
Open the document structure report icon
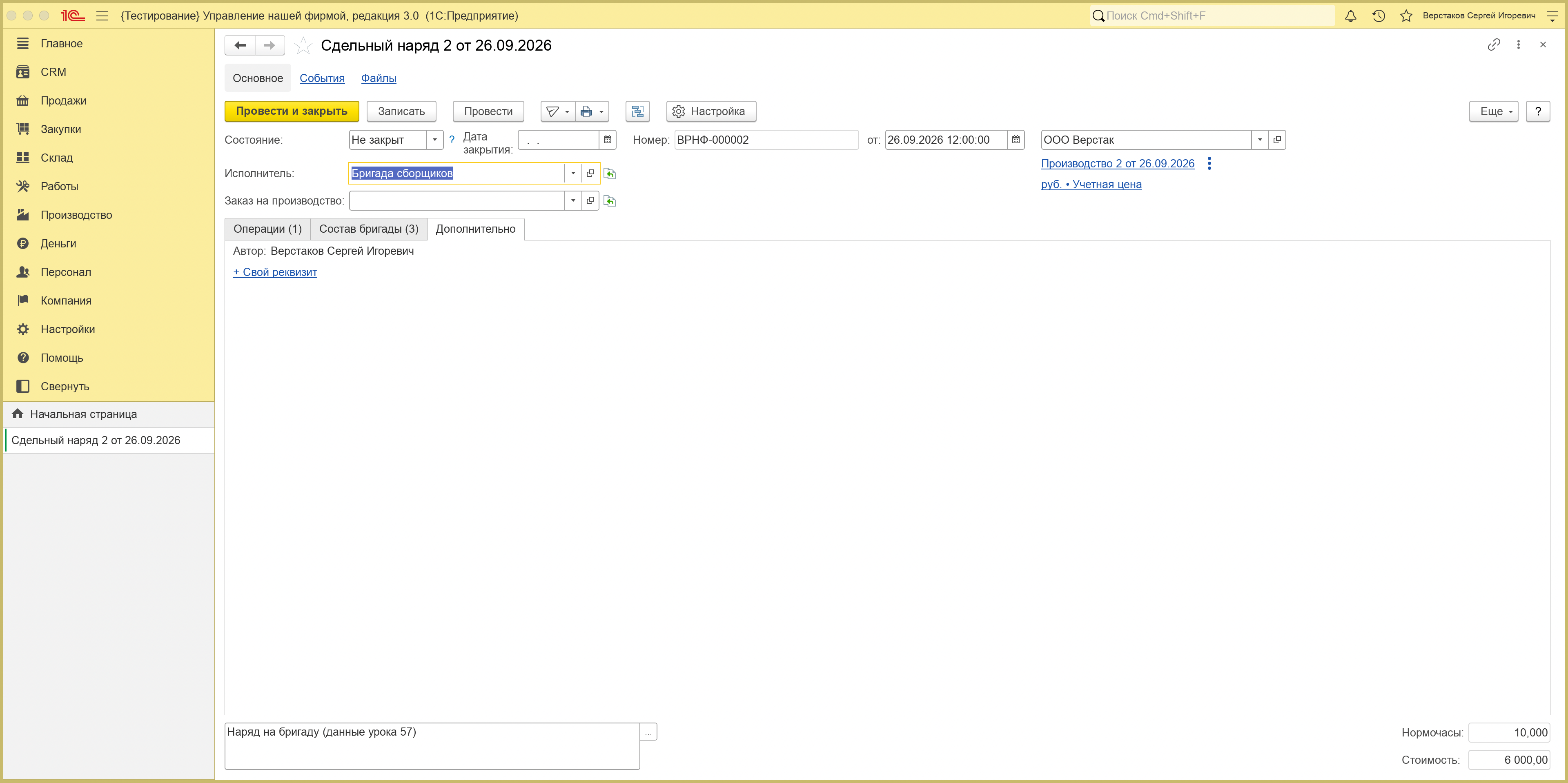pos(637,111)
